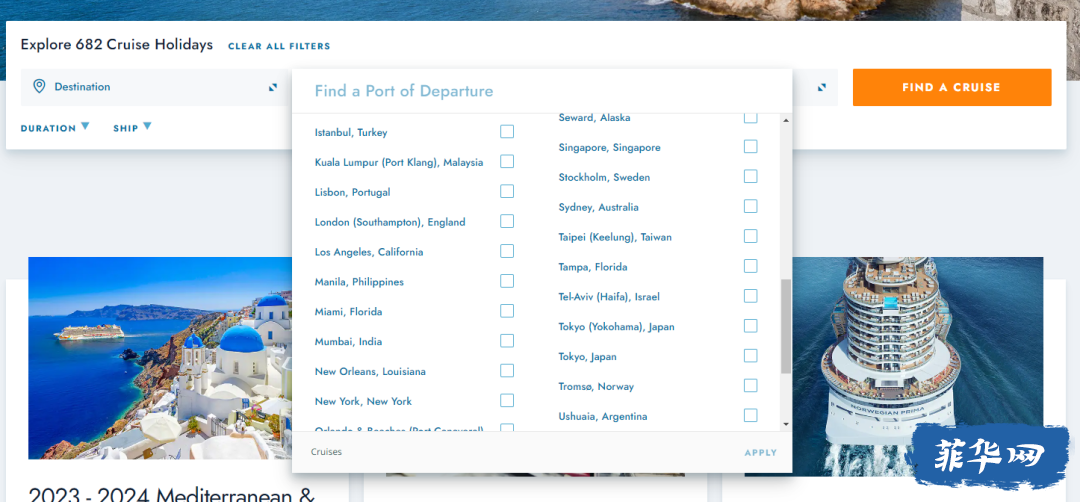Click the Clear All Filters link
The image size is (1080, 502).
(x=279, y=46)
